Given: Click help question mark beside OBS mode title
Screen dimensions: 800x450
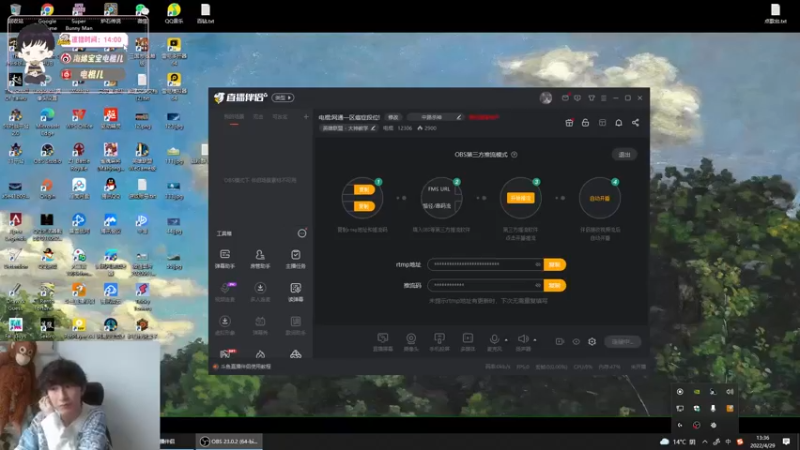Looking at the screenshot, I should 514,155.
